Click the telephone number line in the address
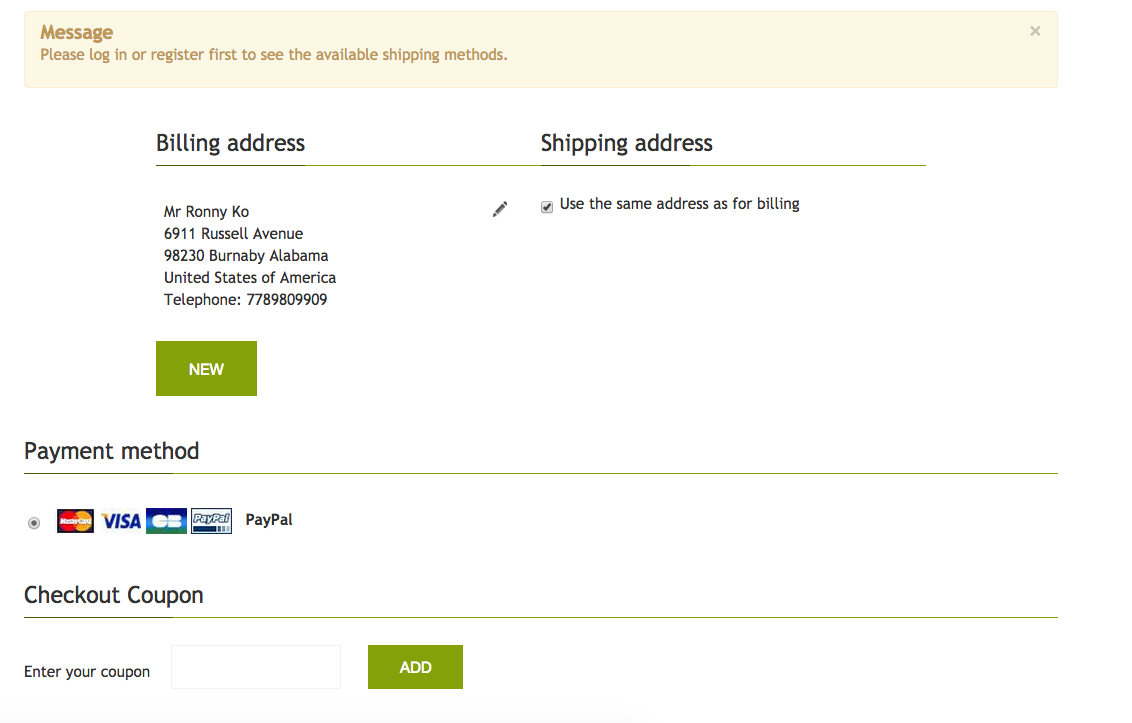Viewport: 1132px width, 723px height. (x=245, y=300)
